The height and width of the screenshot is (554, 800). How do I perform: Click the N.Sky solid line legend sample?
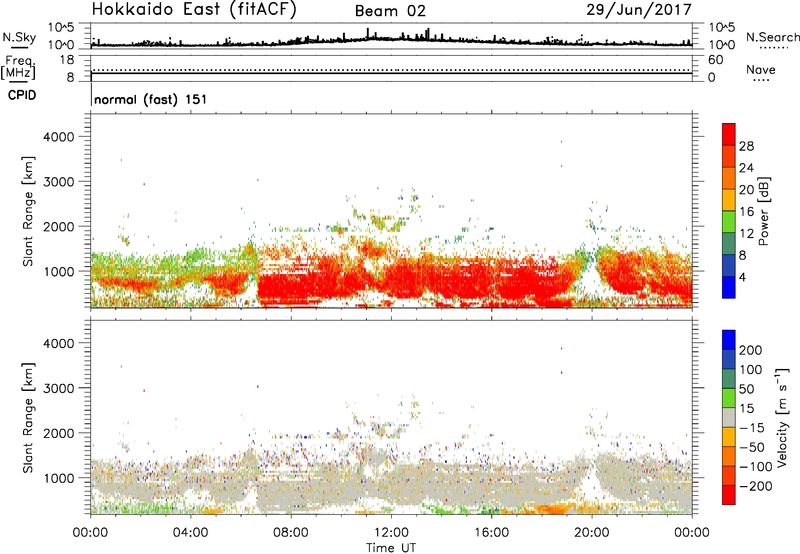tap(19, 47)
